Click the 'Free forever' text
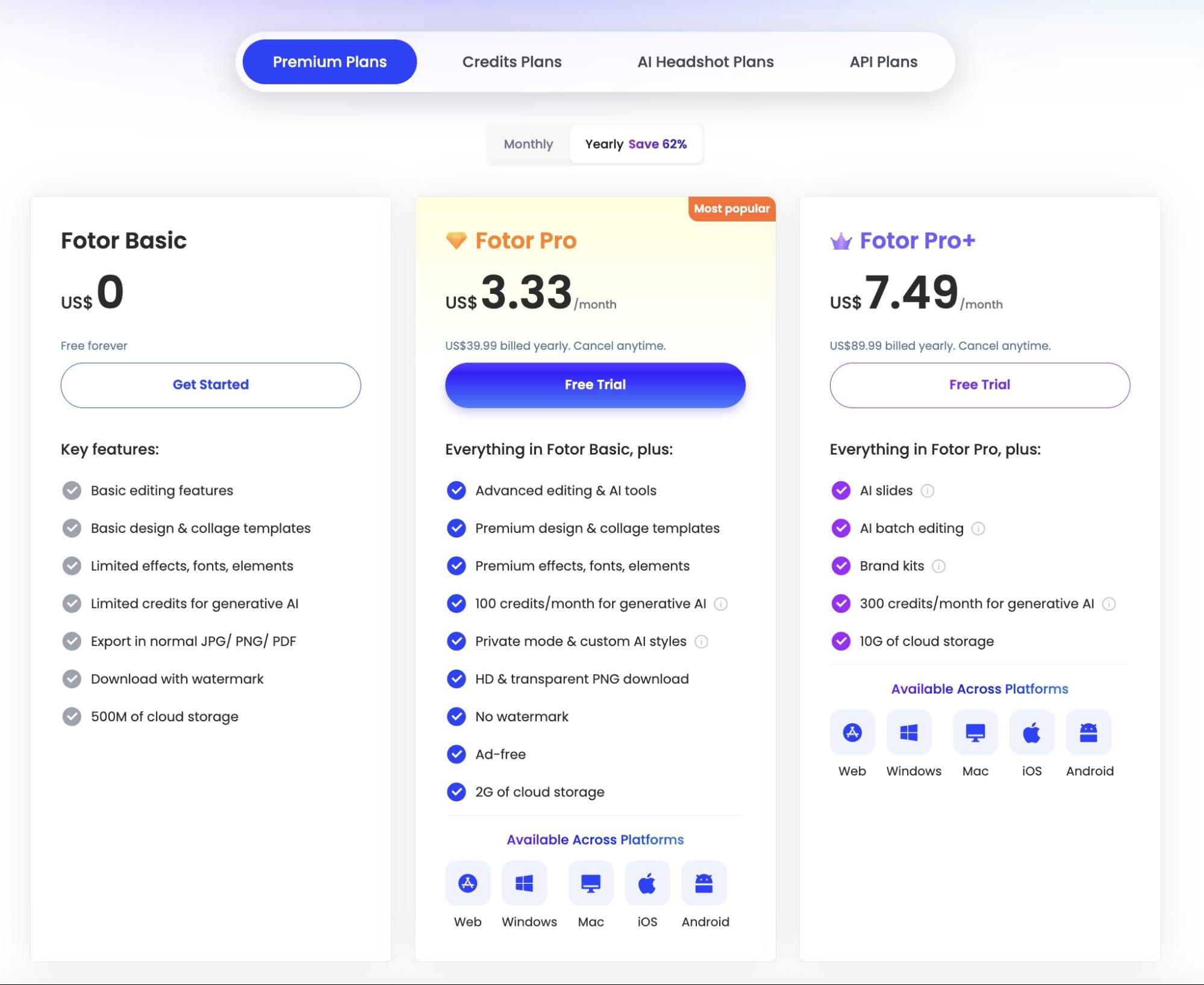Image resolution: width=1204 pixels, height=985 pixels. 94,346
